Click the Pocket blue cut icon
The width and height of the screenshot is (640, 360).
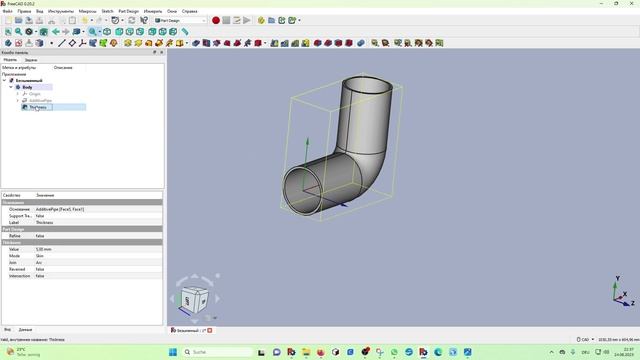[x=196, y=43]
